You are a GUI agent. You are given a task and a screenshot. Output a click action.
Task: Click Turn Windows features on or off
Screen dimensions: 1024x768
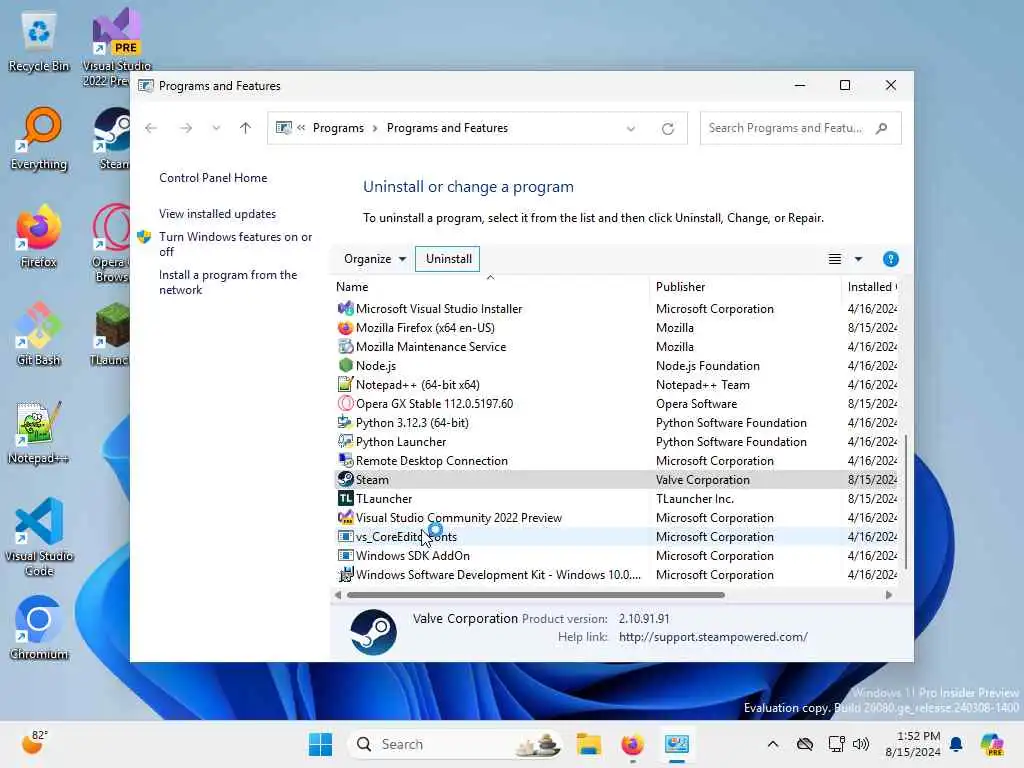tap(235, 244)
